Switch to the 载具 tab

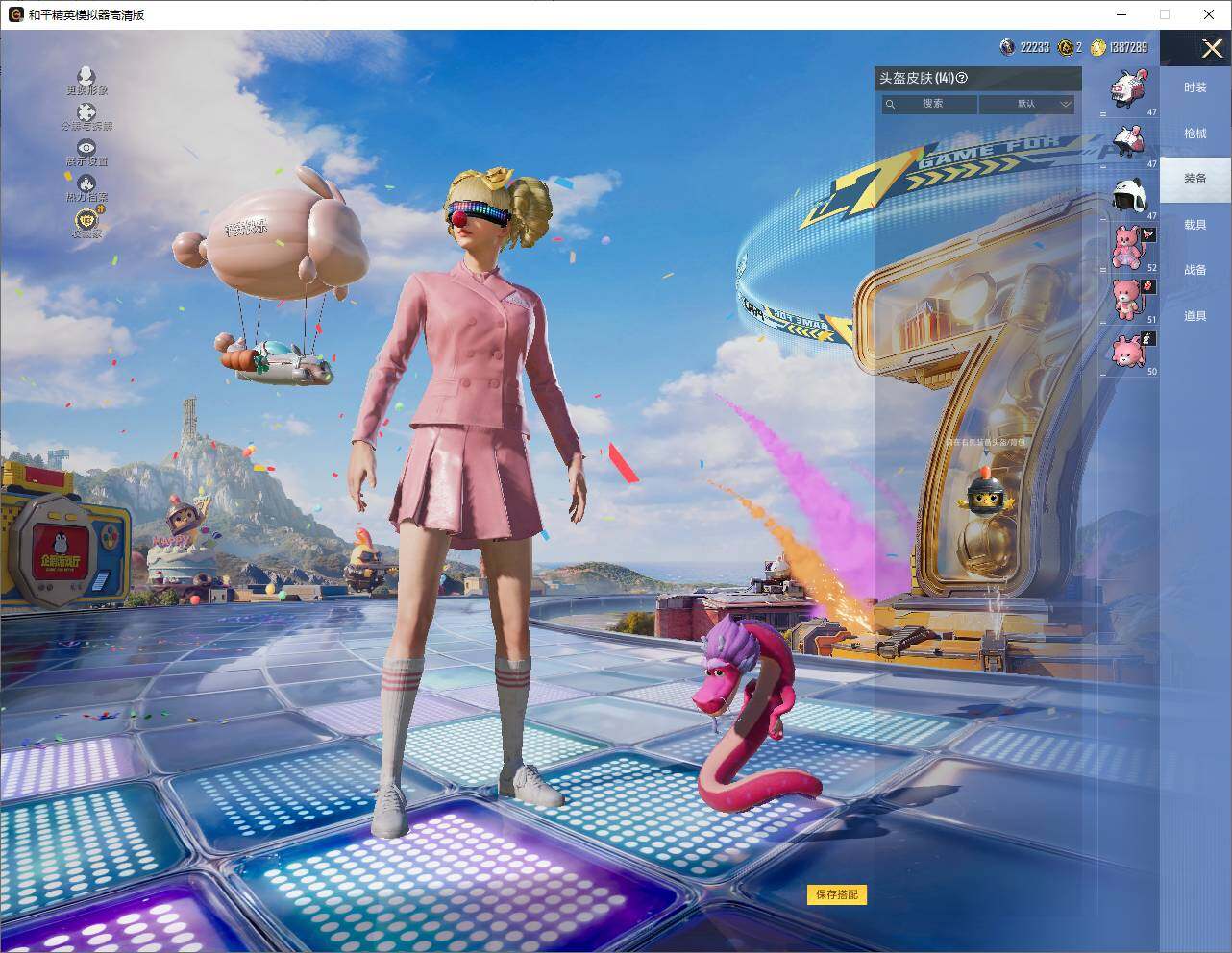tap(1195, 225)
